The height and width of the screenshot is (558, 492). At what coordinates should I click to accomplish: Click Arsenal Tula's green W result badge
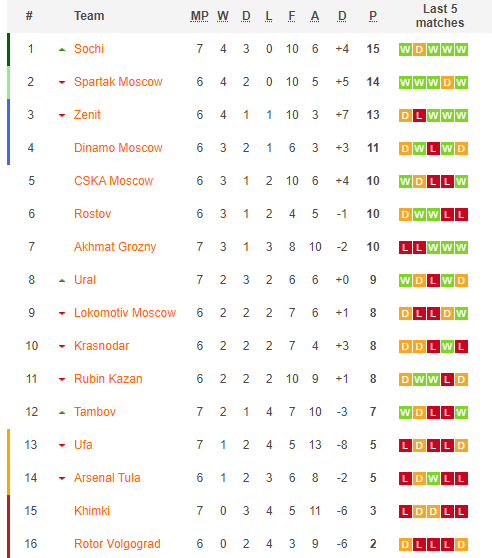pyautogui.click(x=433, y=479)
